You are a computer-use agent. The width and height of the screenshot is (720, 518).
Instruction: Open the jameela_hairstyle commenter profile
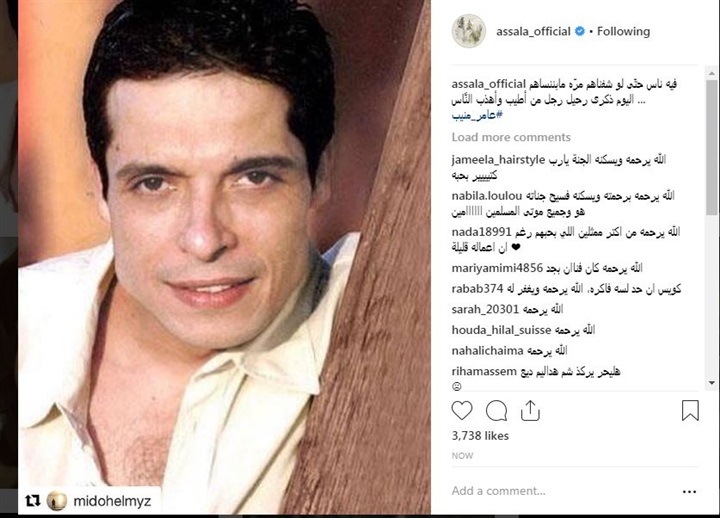(498, 160)
